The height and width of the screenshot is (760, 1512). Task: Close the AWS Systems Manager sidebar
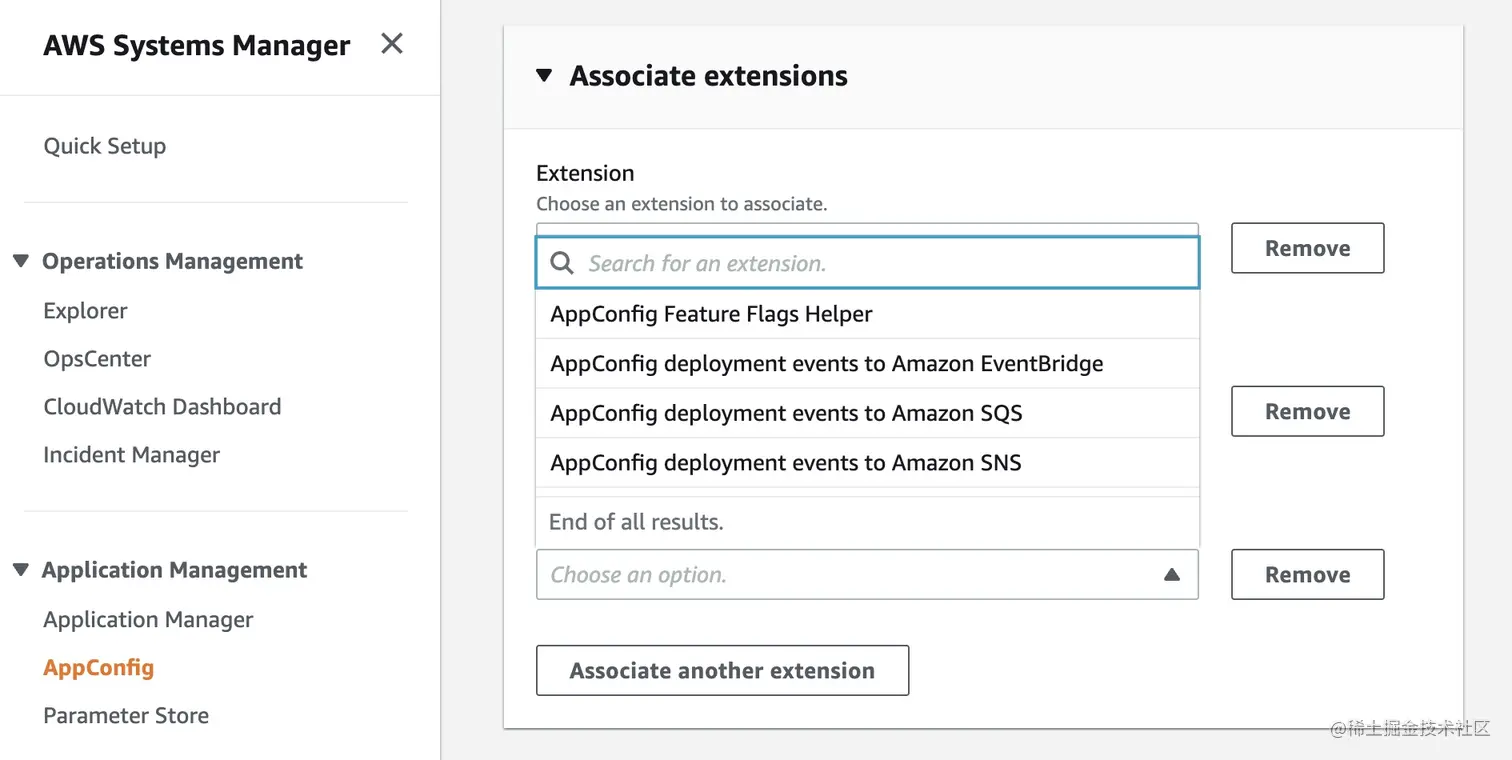[x=392, y=44]
